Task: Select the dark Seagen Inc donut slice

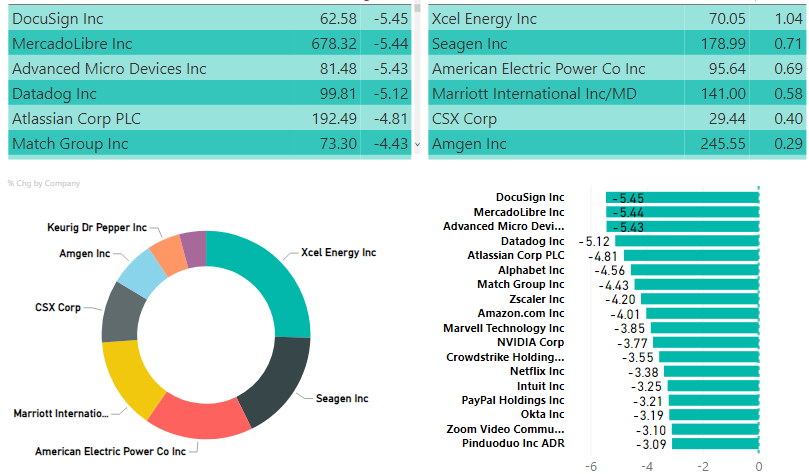Action: point(279,379)
